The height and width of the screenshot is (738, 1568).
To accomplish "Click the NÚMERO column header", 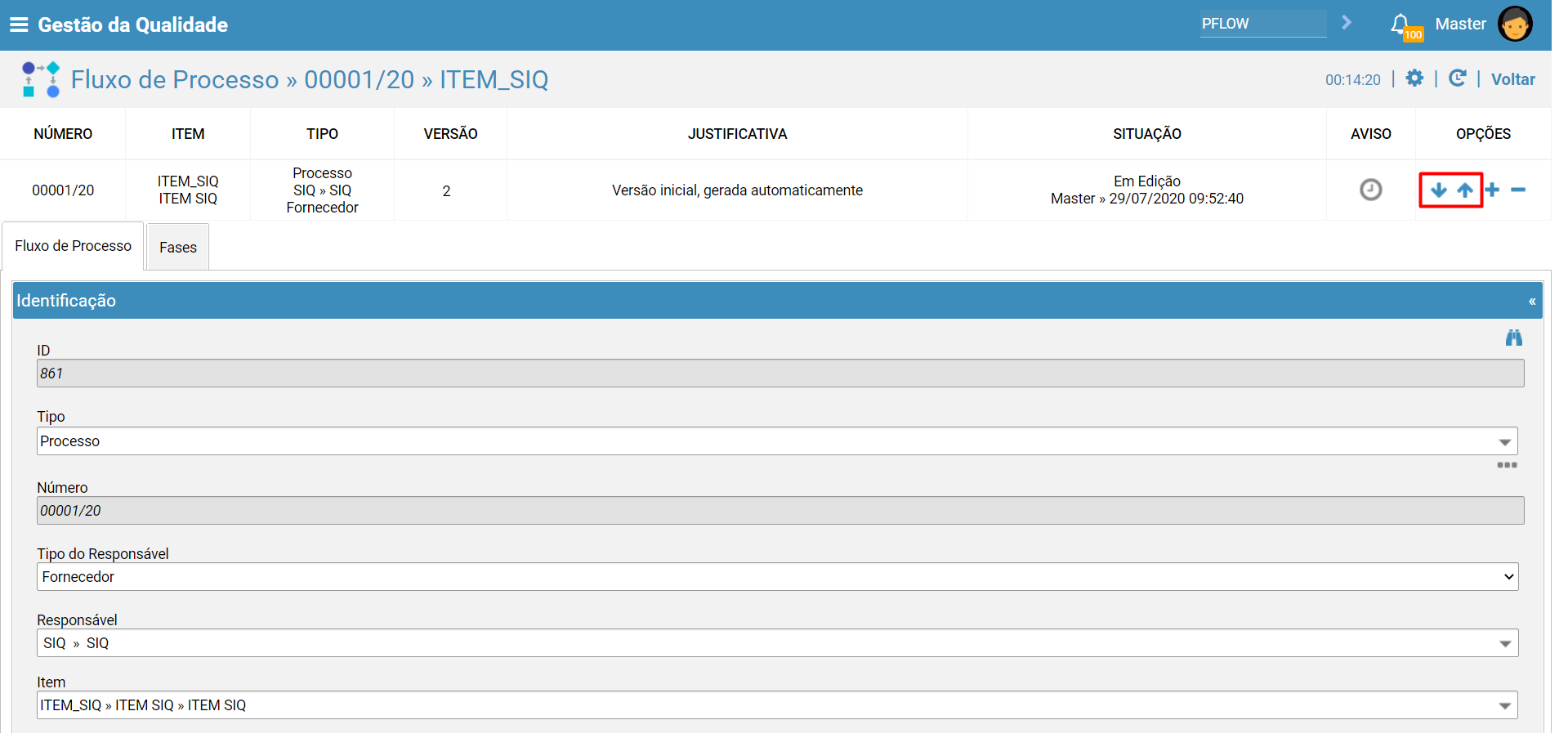I will pyautogui.click(x=63, y=134).
